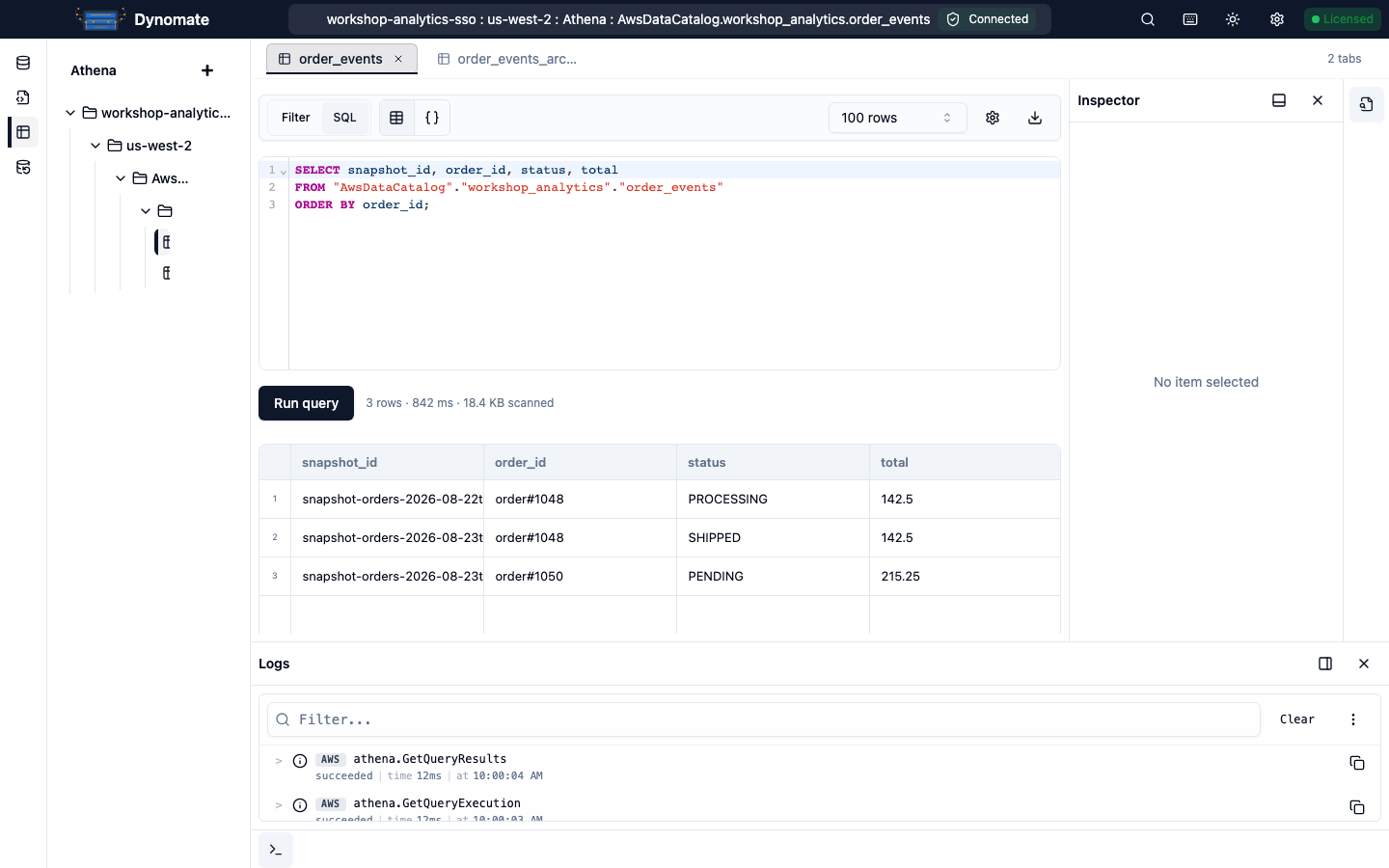The width and height of the screenshot is (1389, 868).
Task: Click the Connected status badge
Action: pyautogui.click(x=987, y=19)
